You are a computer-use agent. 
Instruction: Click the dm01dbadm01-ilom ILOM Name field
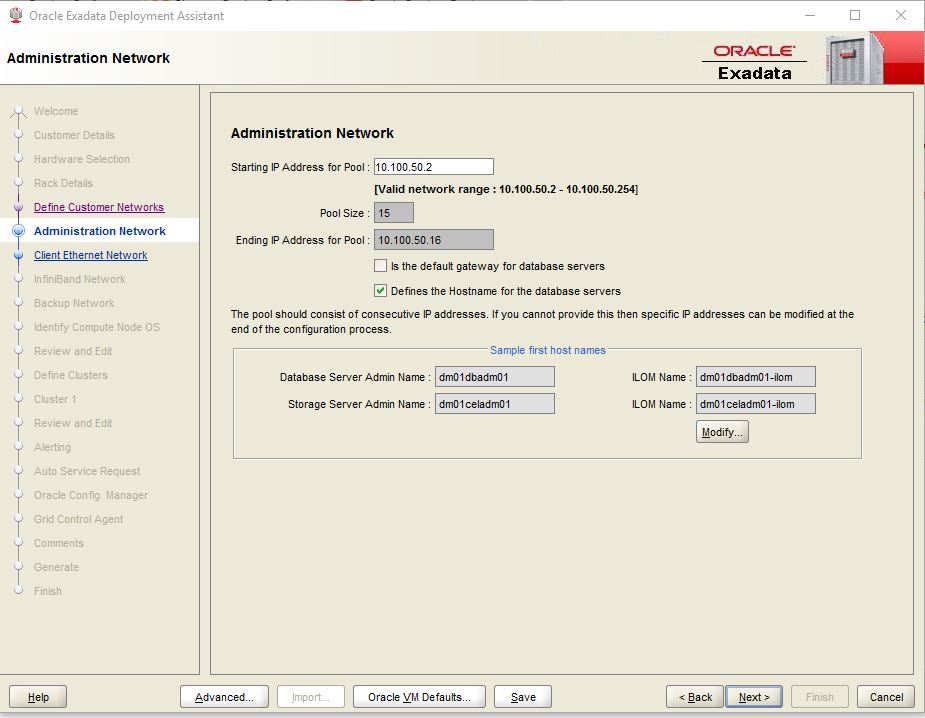click(756, 377)
